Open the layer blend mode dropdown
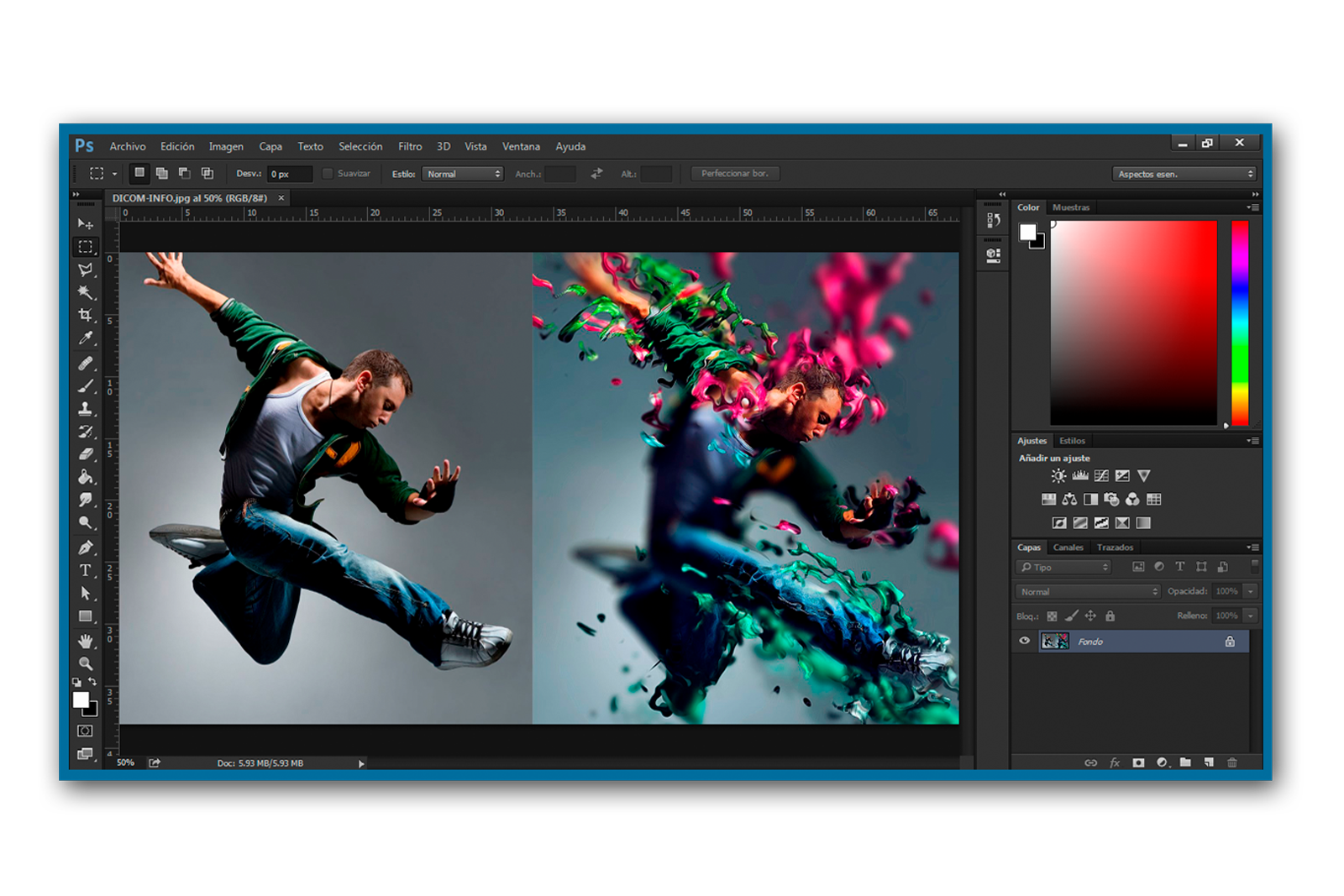This screenshot has width=1344, height=896. pos(1088,591)
